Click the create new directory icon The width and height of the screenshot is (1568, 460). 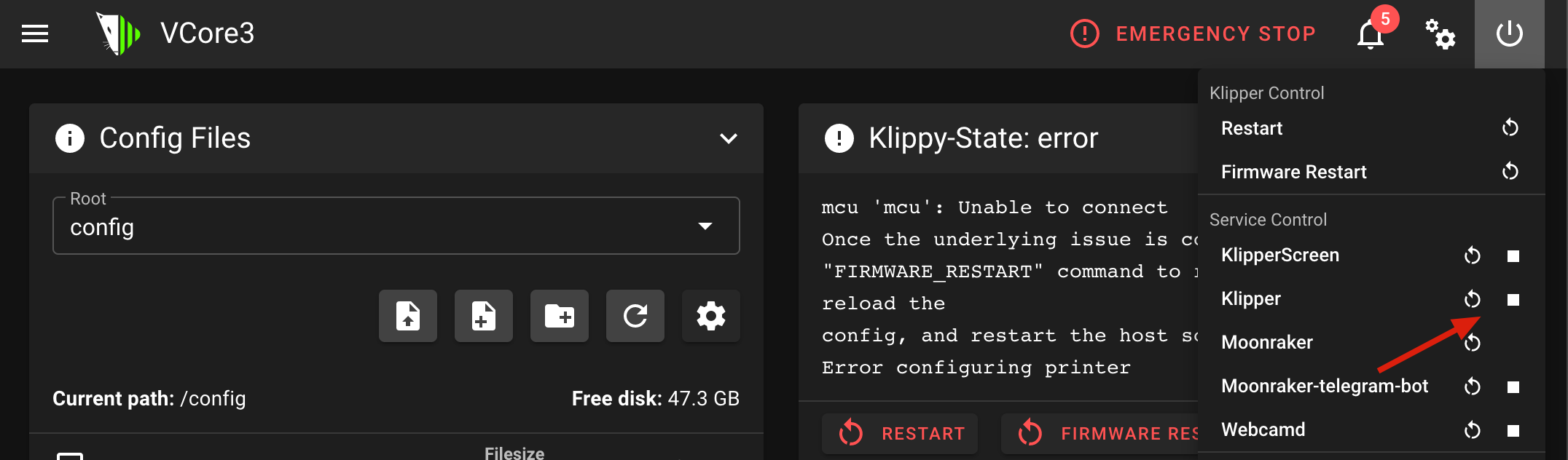click(560, 316)
